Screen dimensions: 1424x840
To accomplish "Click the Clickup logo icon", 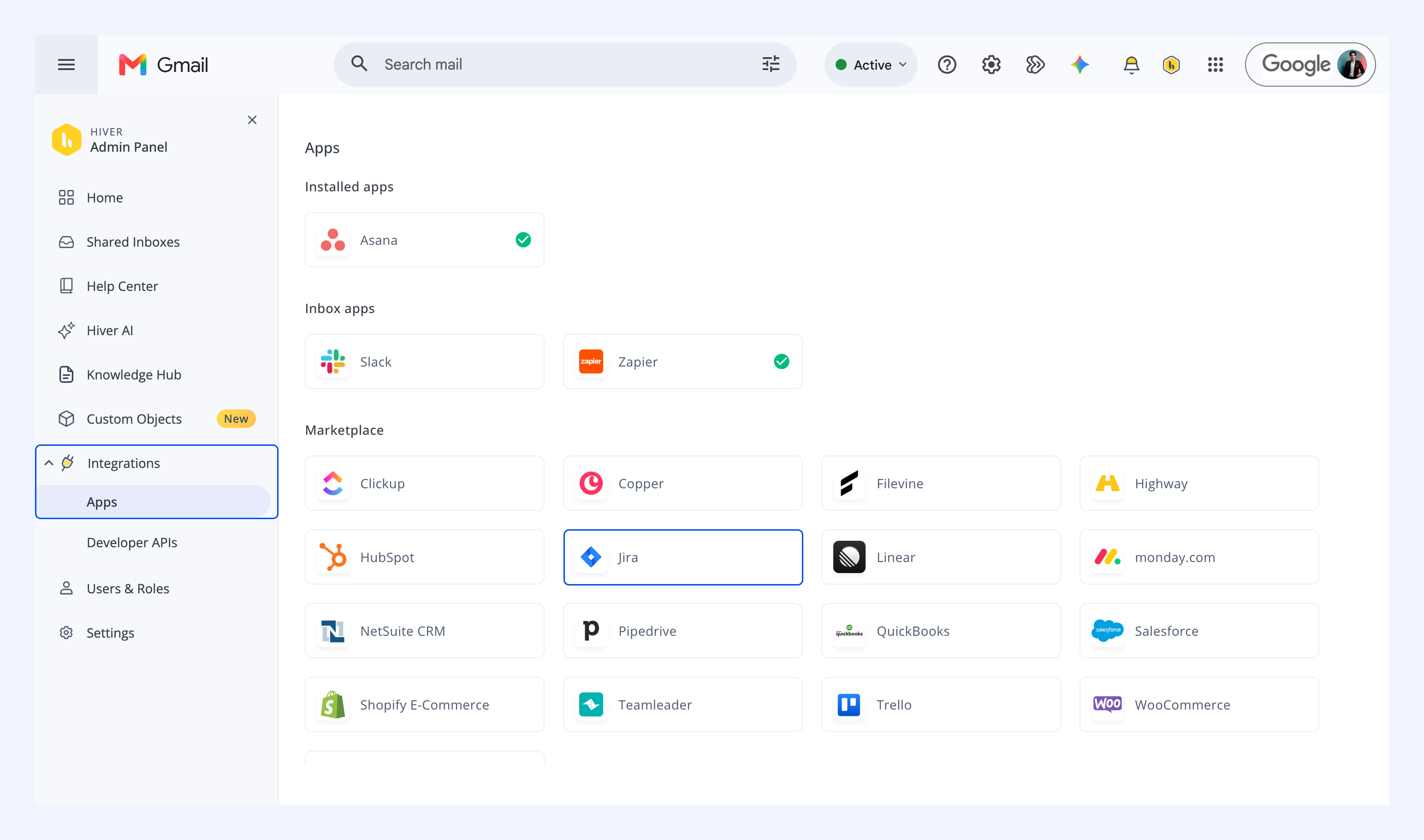I will coord(333,484).
